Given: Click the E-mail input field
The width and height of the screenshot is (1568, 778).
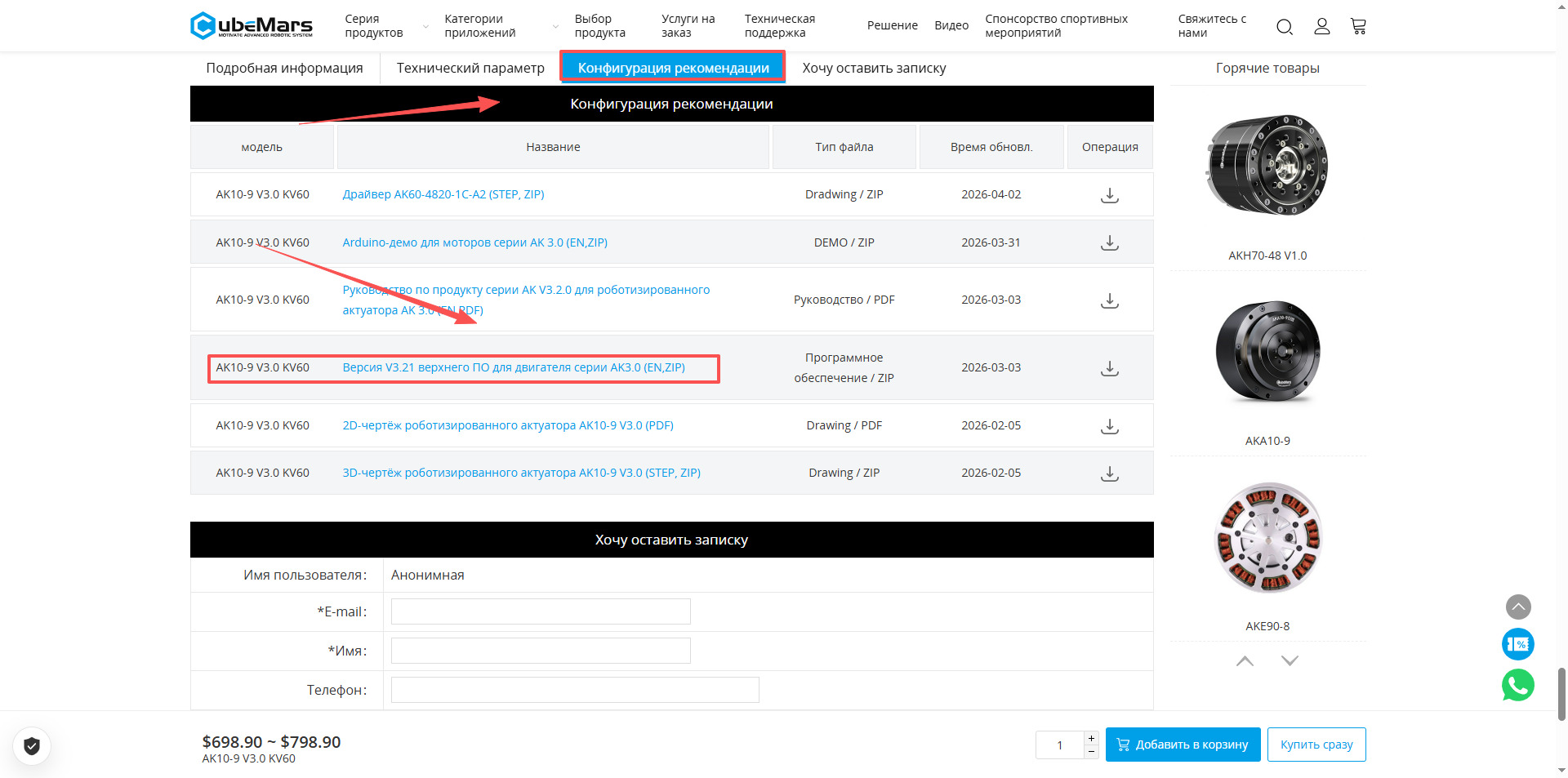Looking at the screenshot, I should coord(541,611).
